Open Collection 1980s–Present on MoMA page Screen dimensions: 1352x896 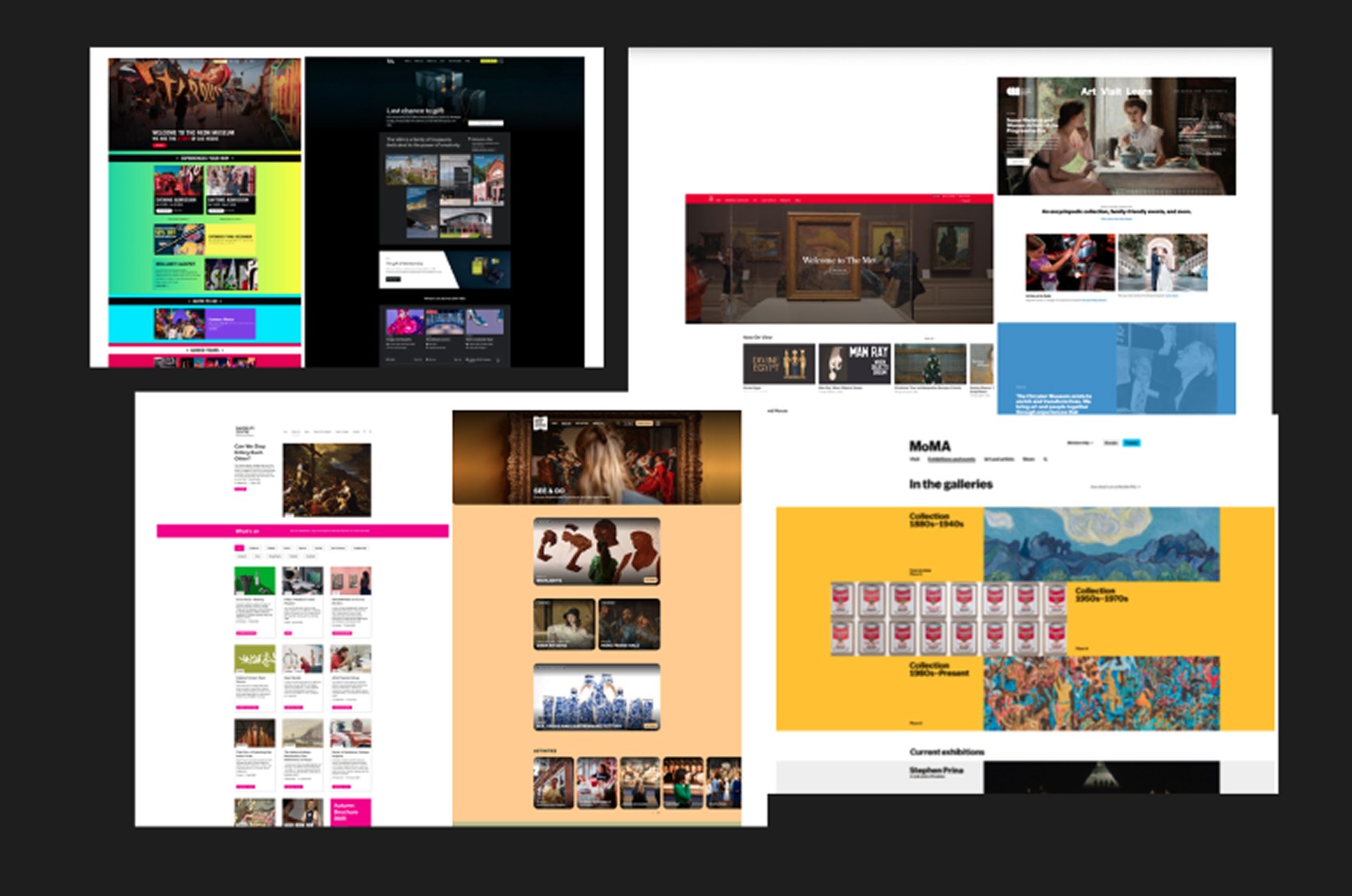939,669
